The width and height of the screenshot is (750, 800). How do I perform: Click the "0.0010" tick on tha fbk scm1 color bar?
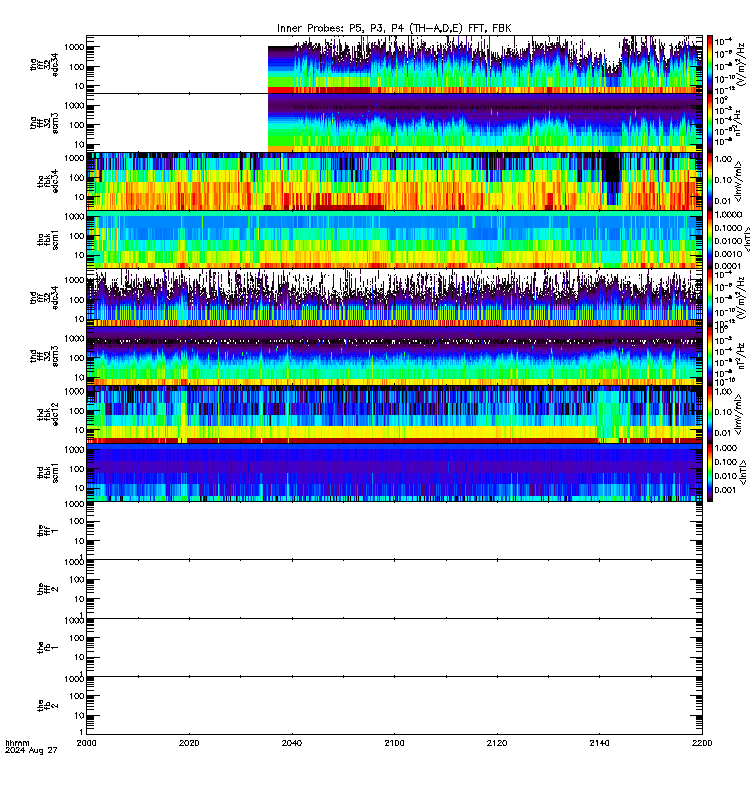tap(728, 254)
